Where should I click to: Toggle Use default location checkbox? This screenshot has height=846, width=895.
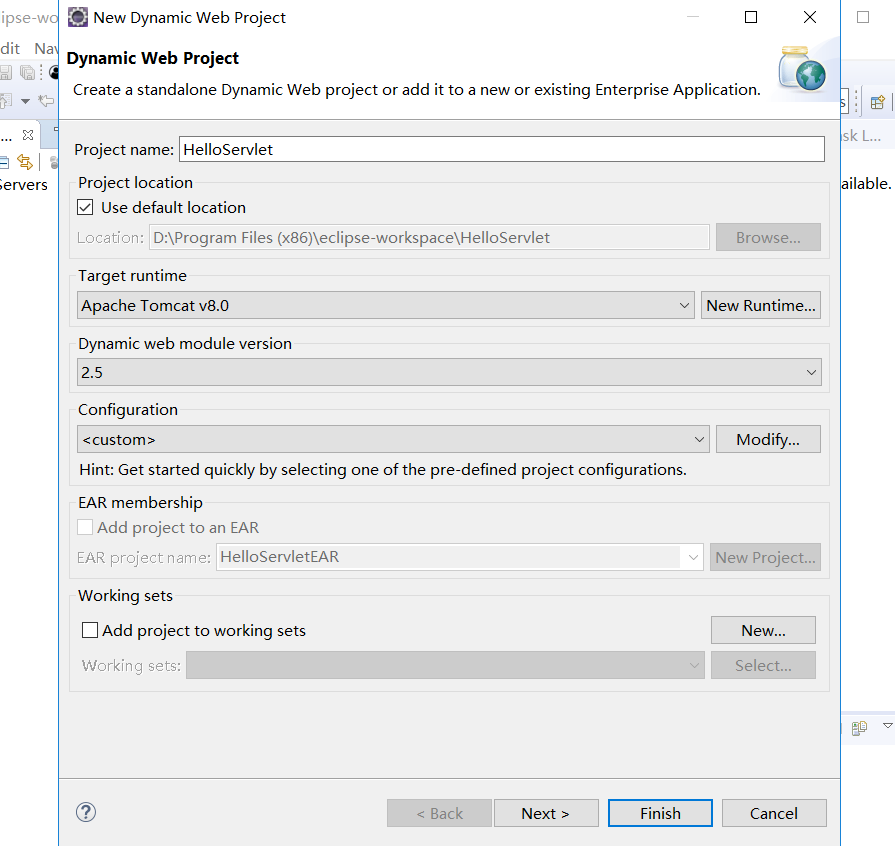pyautogui.click(x=85, y=207)
